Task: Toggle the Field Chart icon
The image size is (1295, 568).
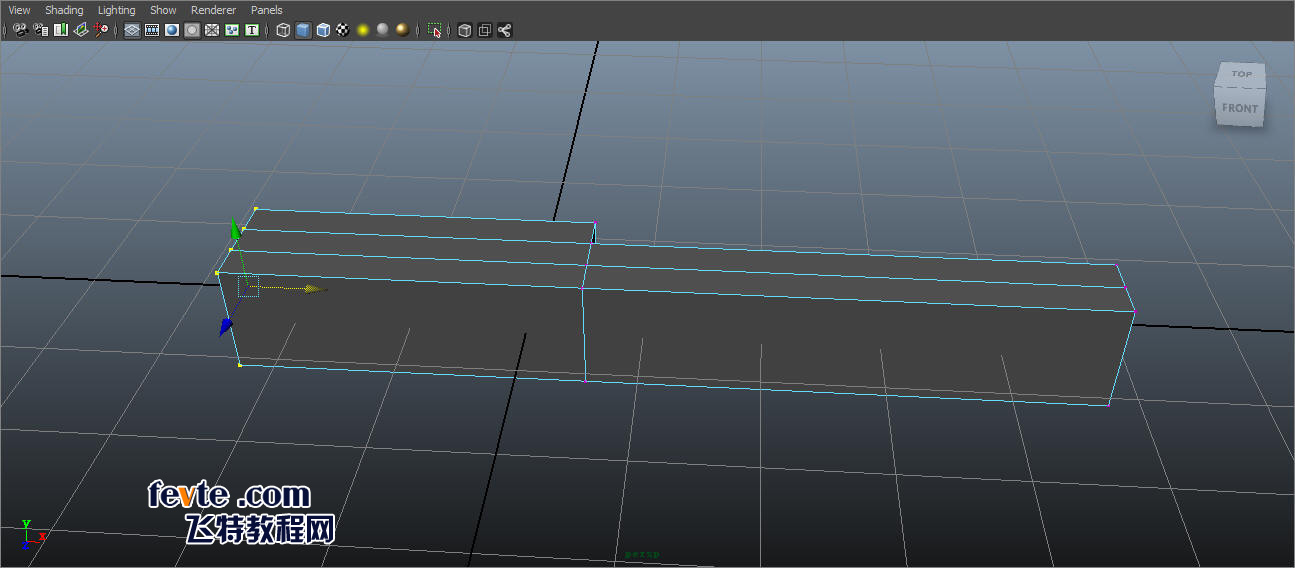Action: tap(212, 30)
